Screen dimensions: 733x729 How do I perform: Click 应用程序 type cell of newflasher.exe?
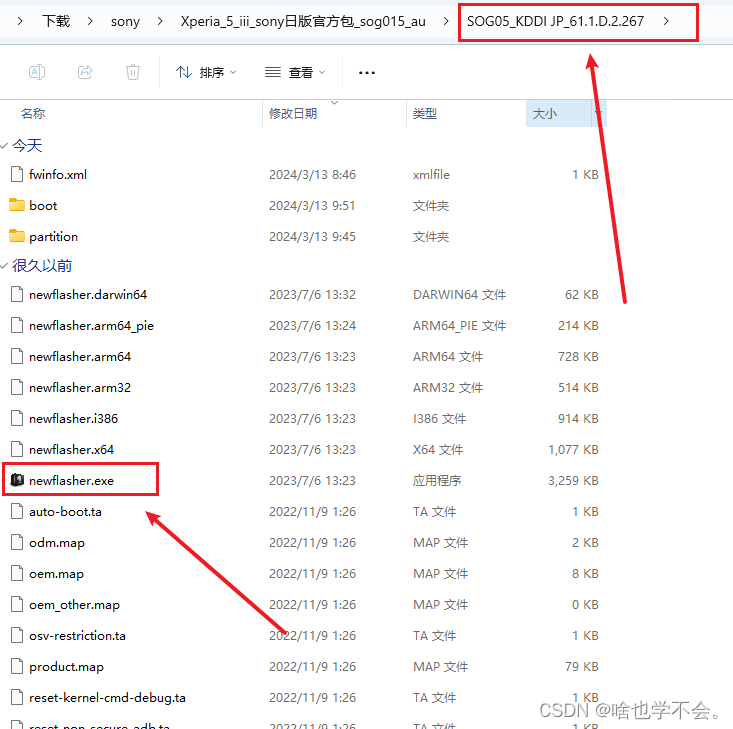tap(437, 481)
